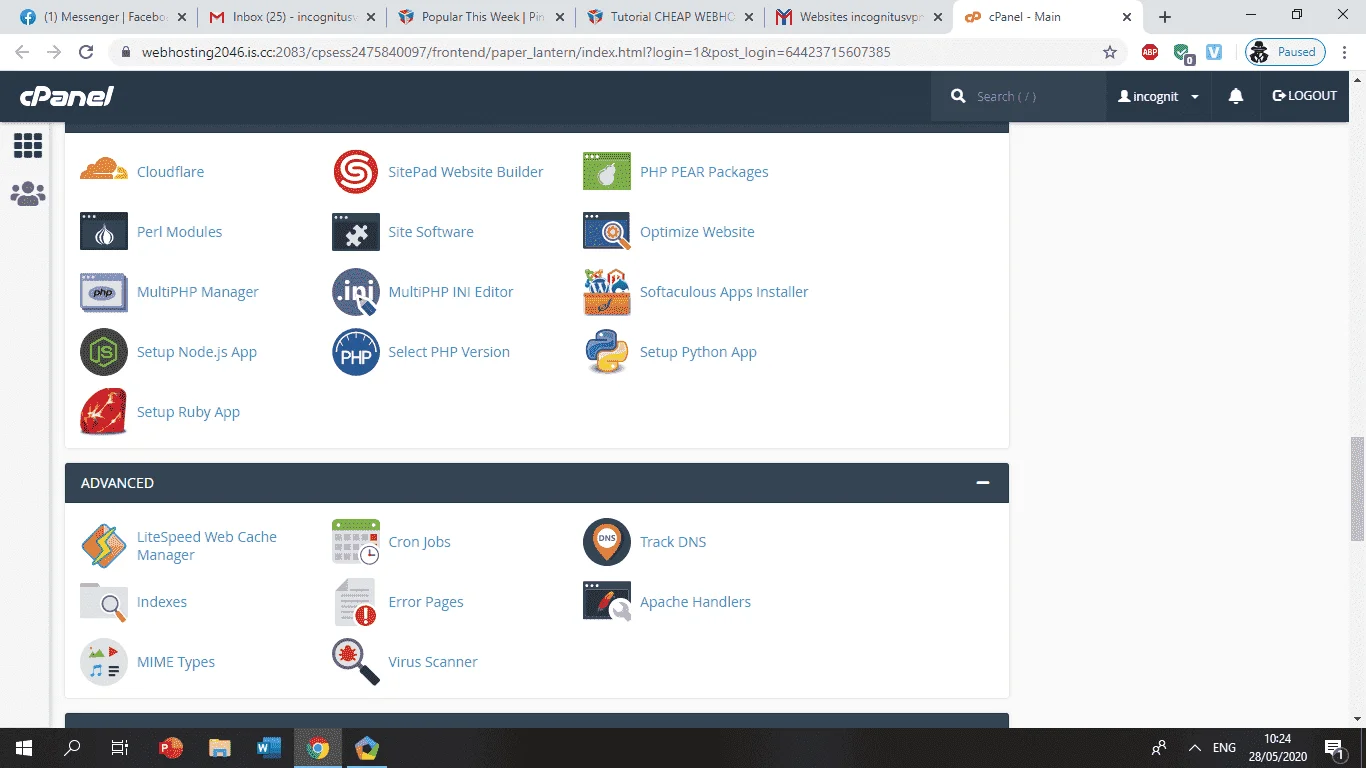The width and height of the screenshot is (1366, 768).
Task: Open the Virus Scanner icon
Action: point(356,662)
